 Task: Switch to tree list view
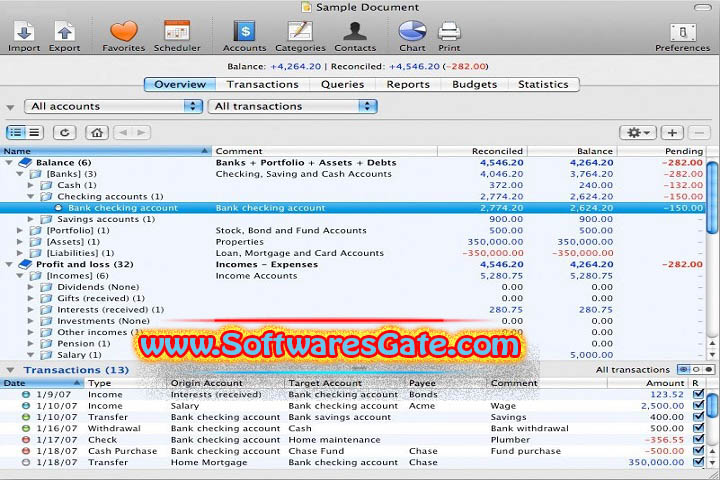click(x=16, y=133)
